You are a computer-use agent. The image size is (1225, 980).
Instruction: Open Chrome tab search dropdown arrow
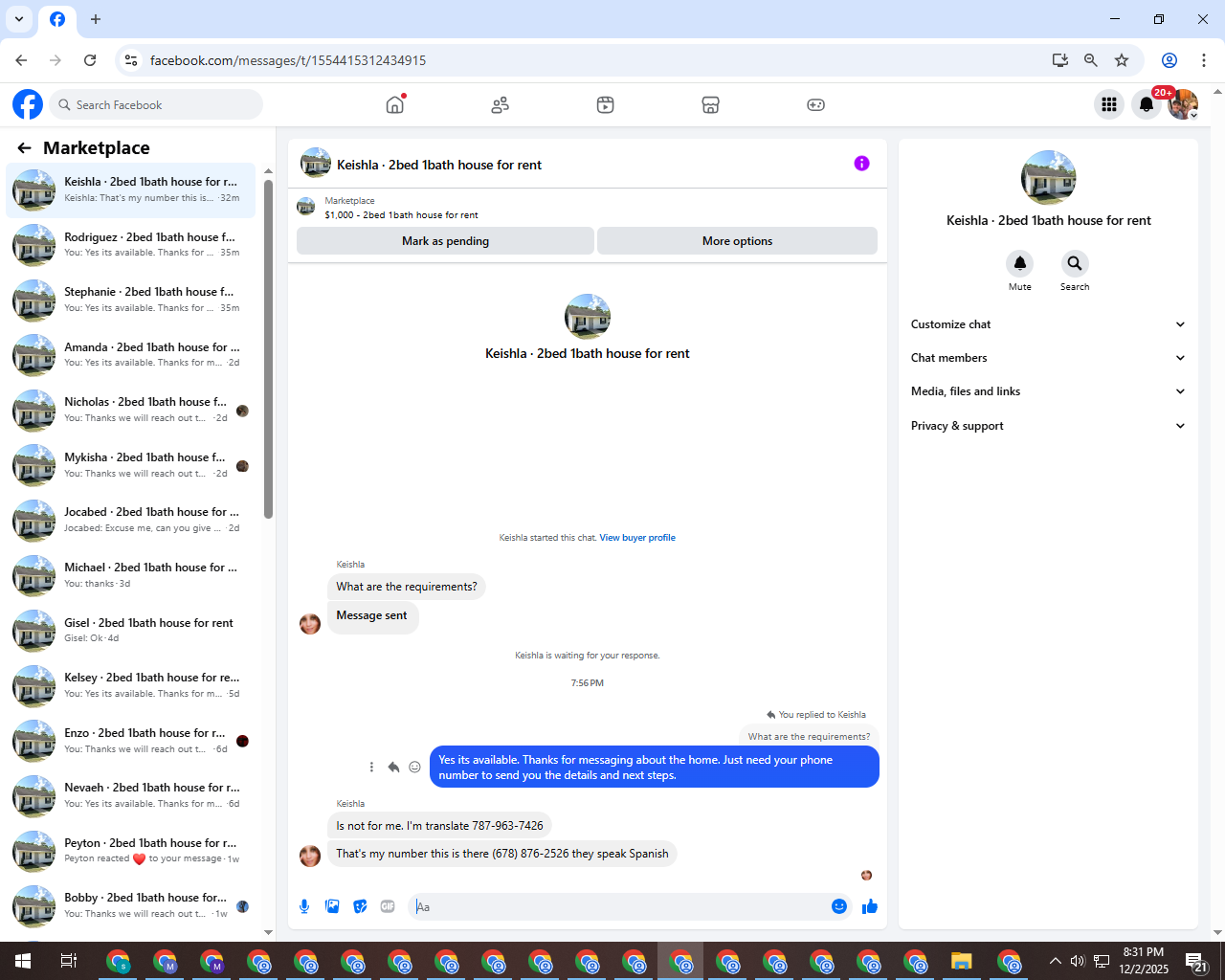(19, 19)
